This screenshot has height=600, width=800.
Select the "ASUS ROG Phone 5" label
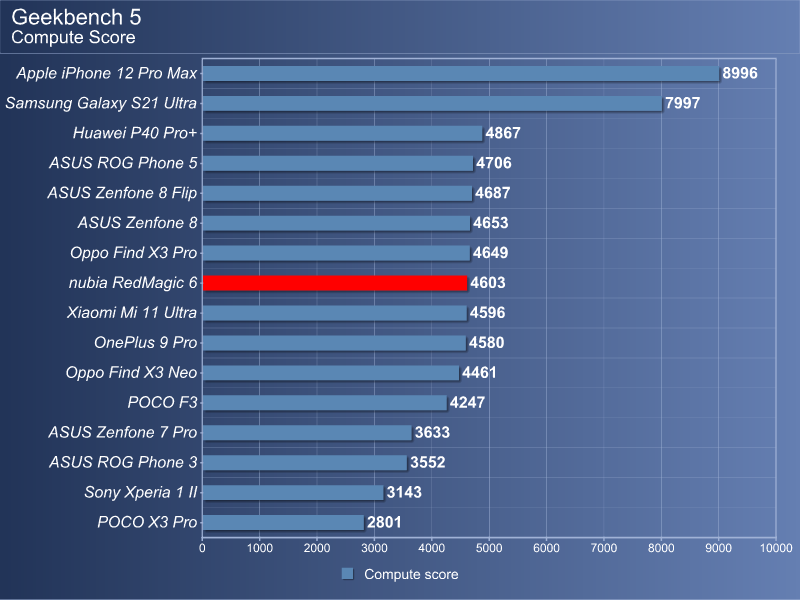point(123,163)
